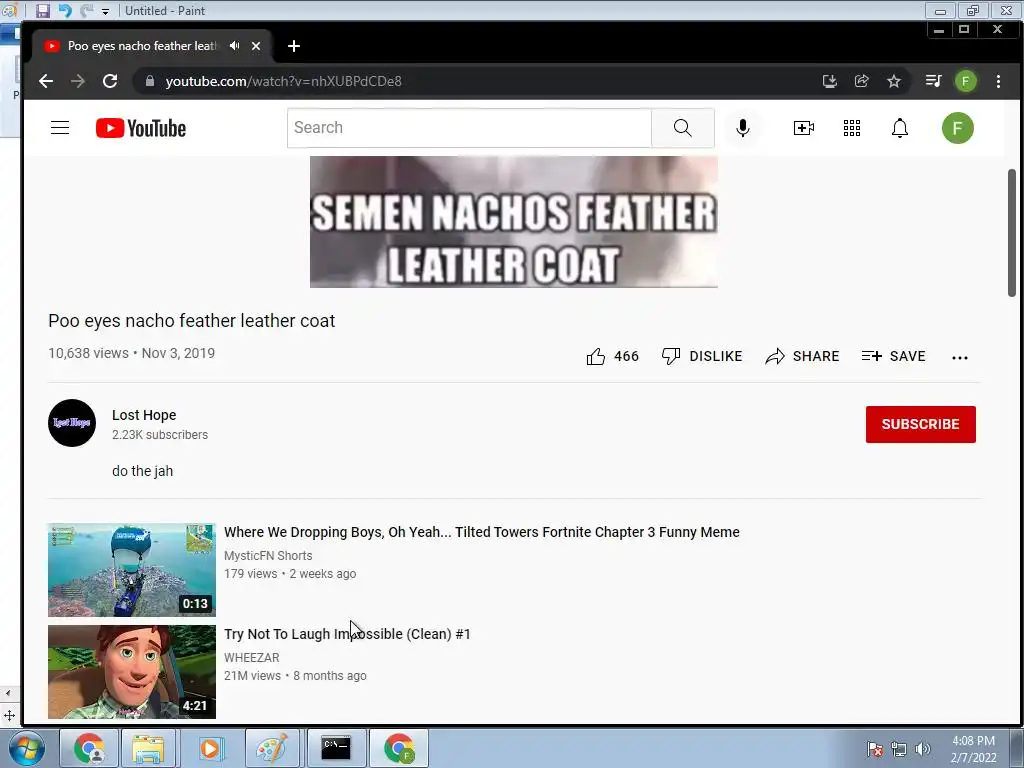Click the DISLIKE button

click(x=702, y=357)
